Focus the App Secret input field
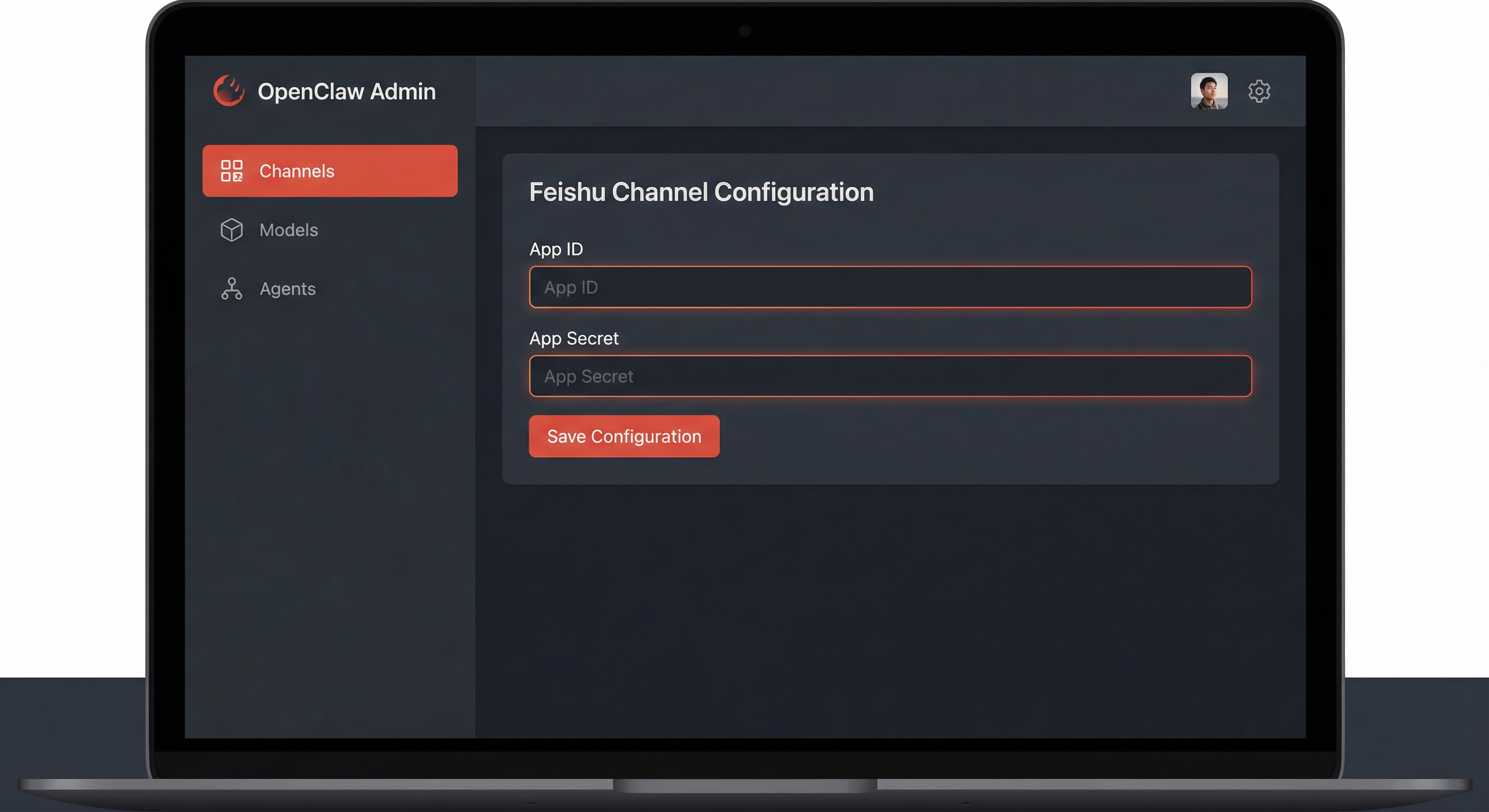Screen dimensions: 1489x812 (890, 376)
